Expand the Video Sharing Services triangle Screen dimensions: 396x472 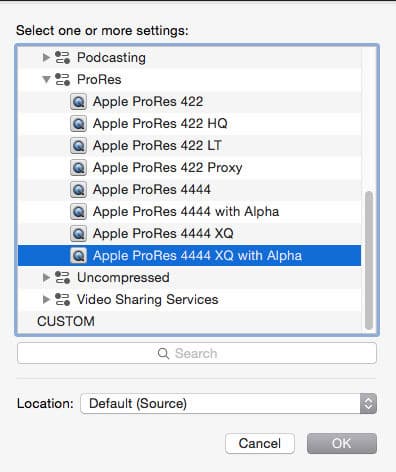[46, 299]
